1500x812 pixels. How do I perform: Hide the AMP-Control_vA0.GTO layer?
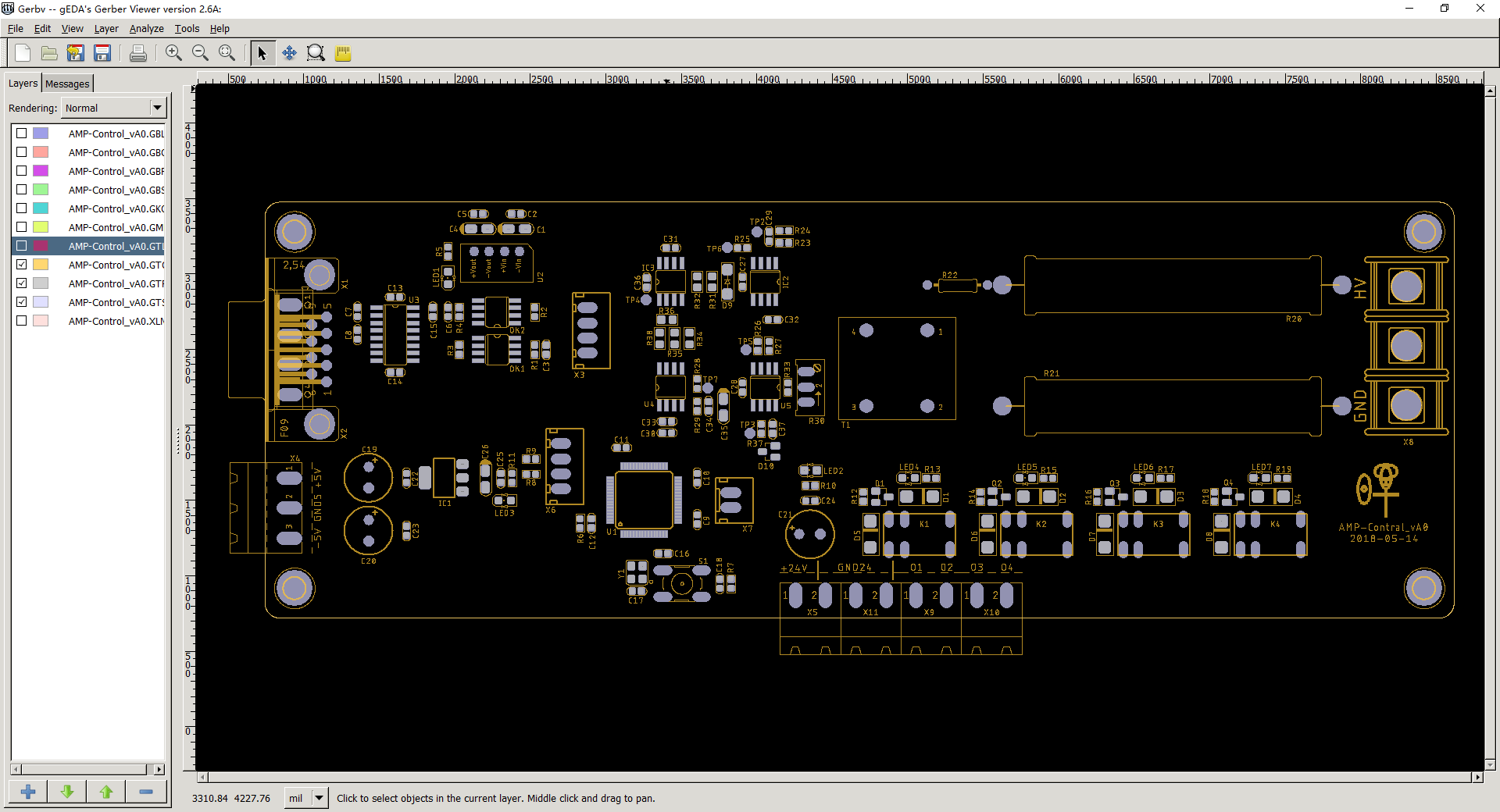pyautogui.click(x=22, y=265)
